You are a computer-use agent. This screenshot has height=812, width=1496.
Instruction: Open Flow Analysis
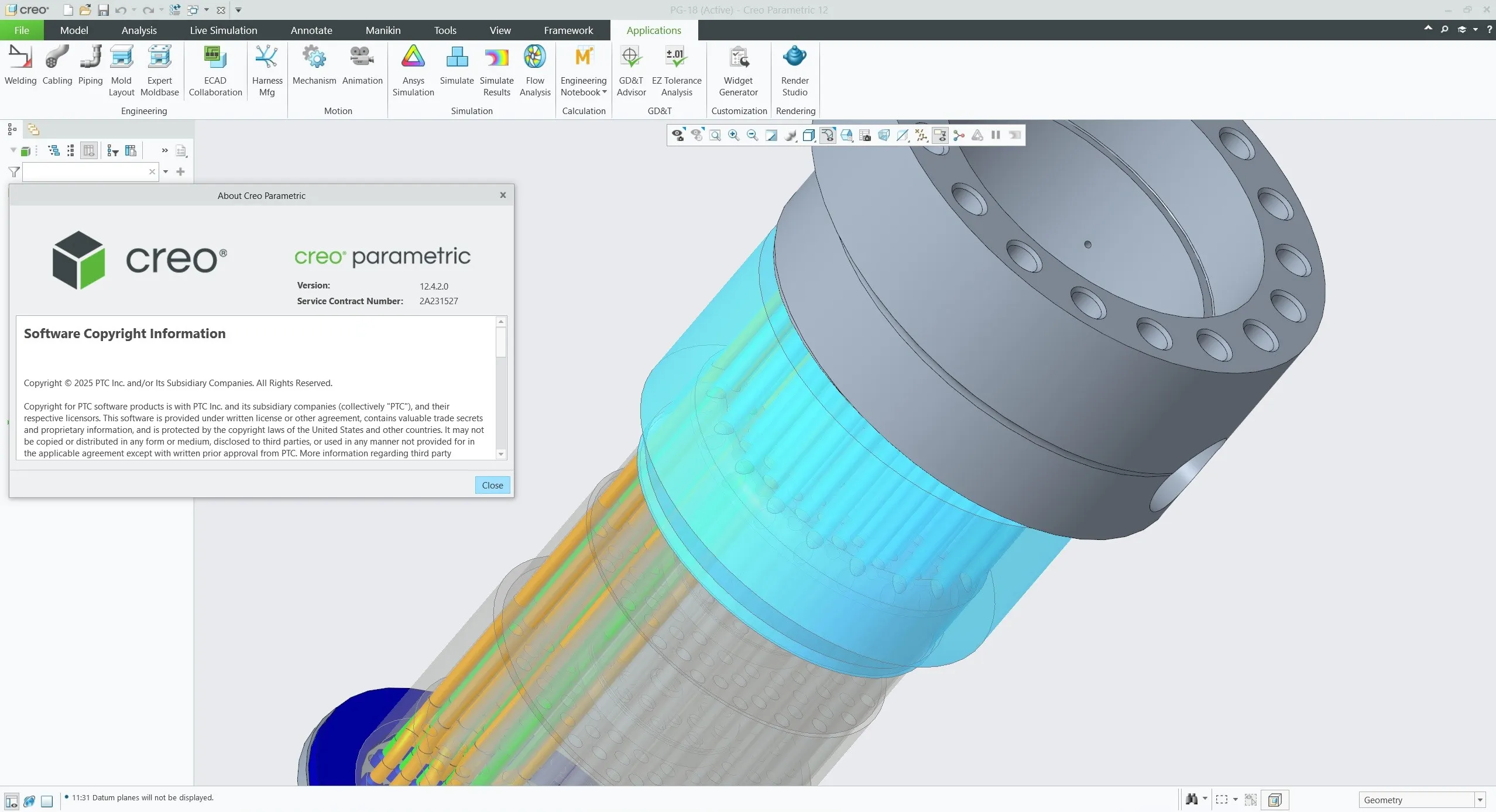click(x=534, y=70)
